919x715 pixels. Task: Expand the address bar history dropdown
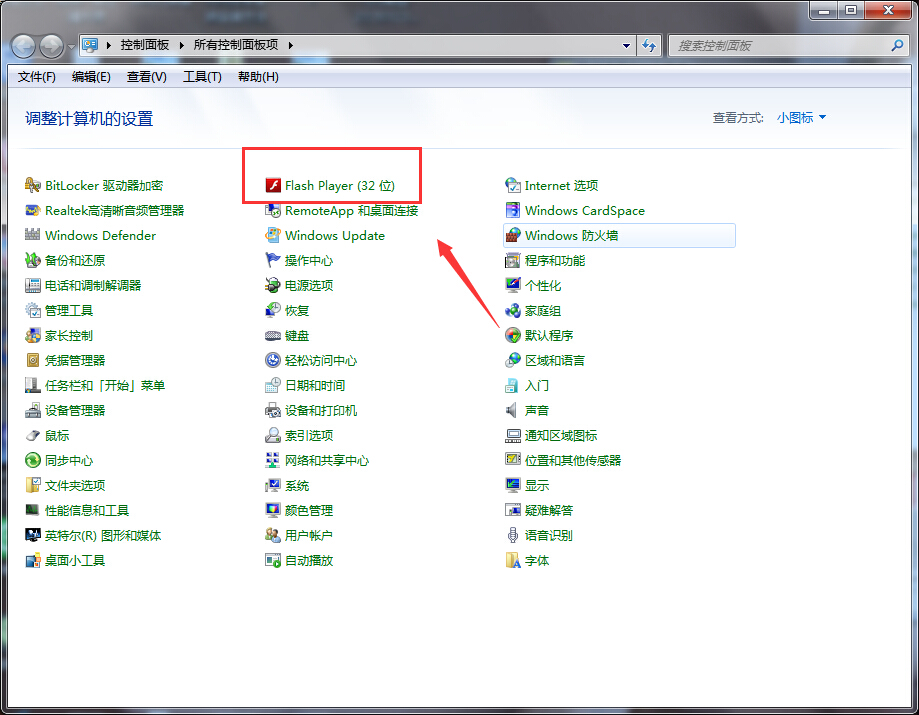click(x=626, y=45)
